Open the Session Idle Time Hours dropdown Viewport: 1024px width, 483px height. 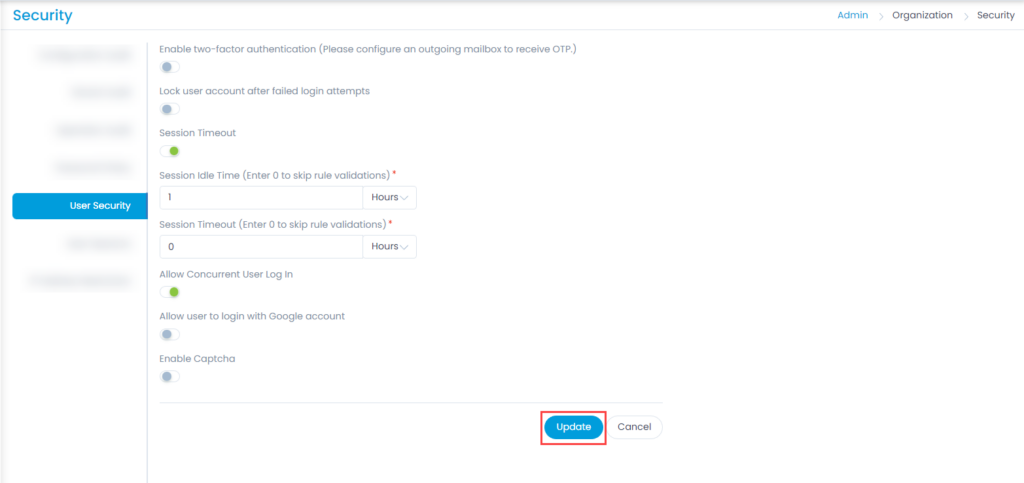389,198
